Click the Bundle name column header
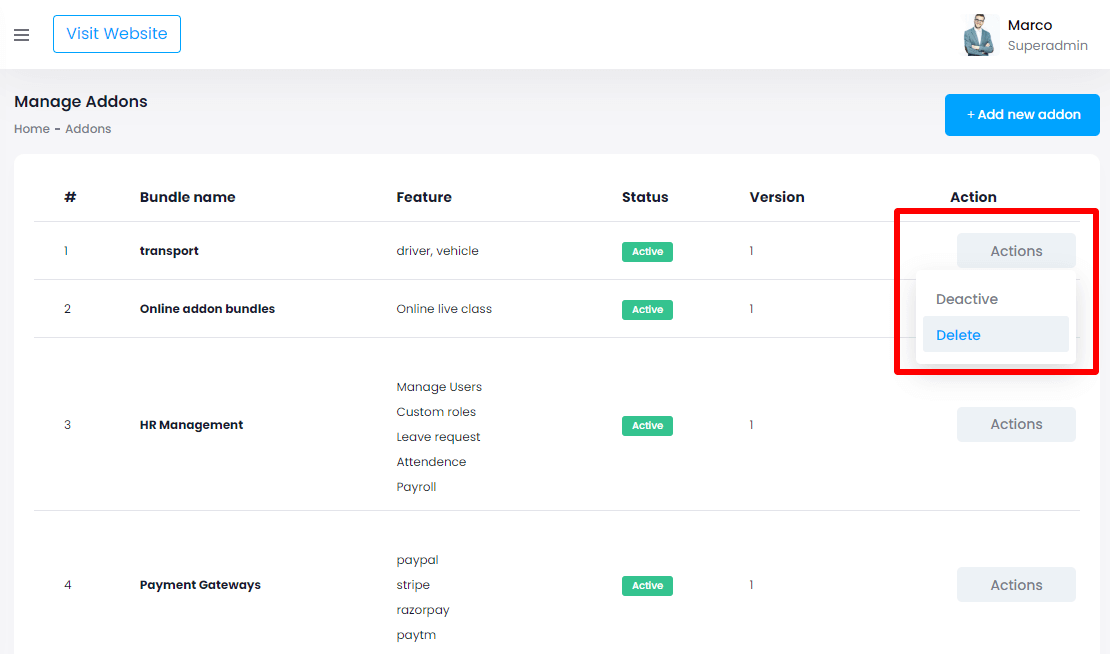Viewport: 1110px width, 654px height. [x=188, y=197]
